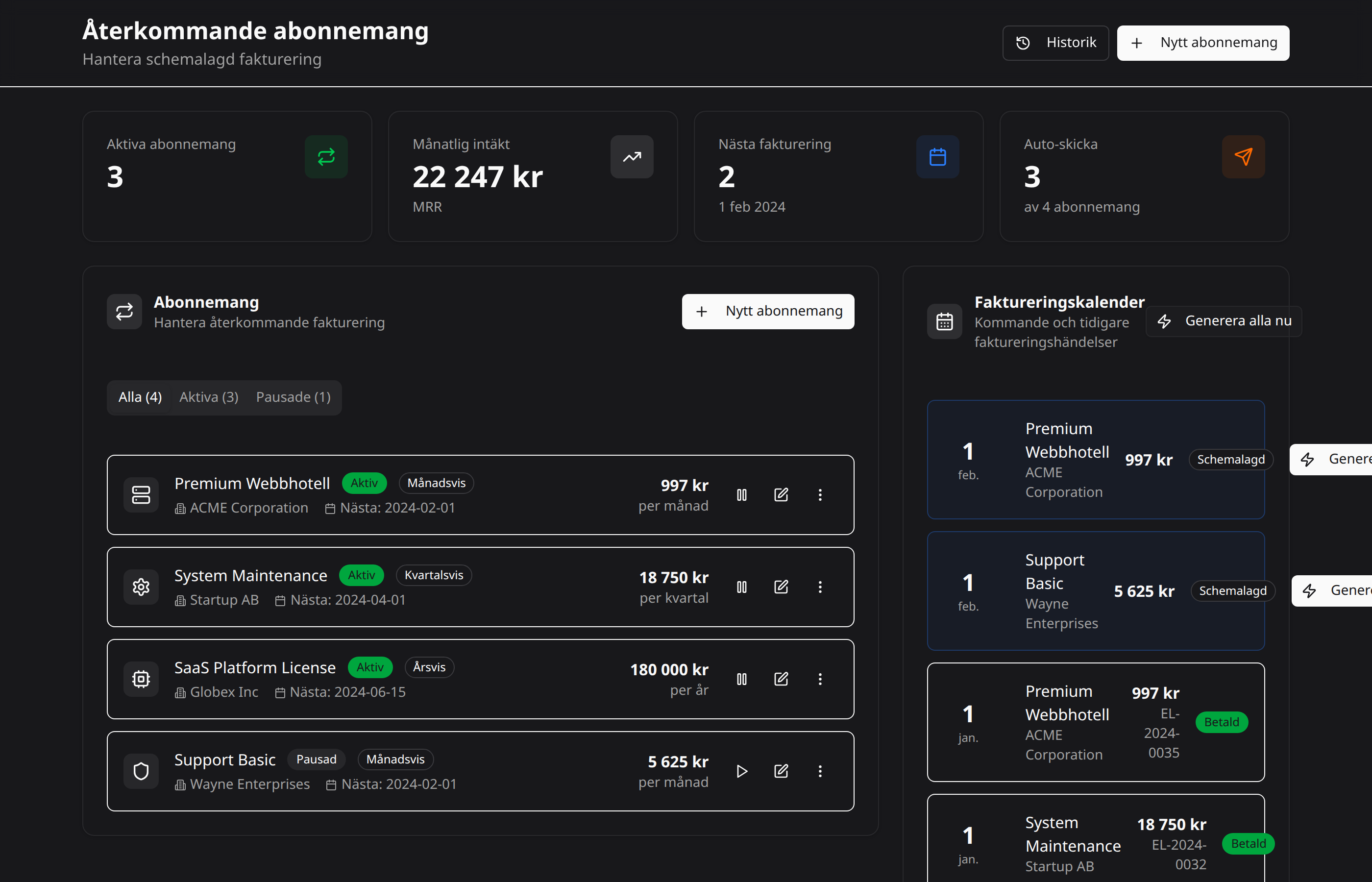Screen dimensions: 1372x882
Task: Switch to the Pausade (1) filter tab
Action: point(293,397)
